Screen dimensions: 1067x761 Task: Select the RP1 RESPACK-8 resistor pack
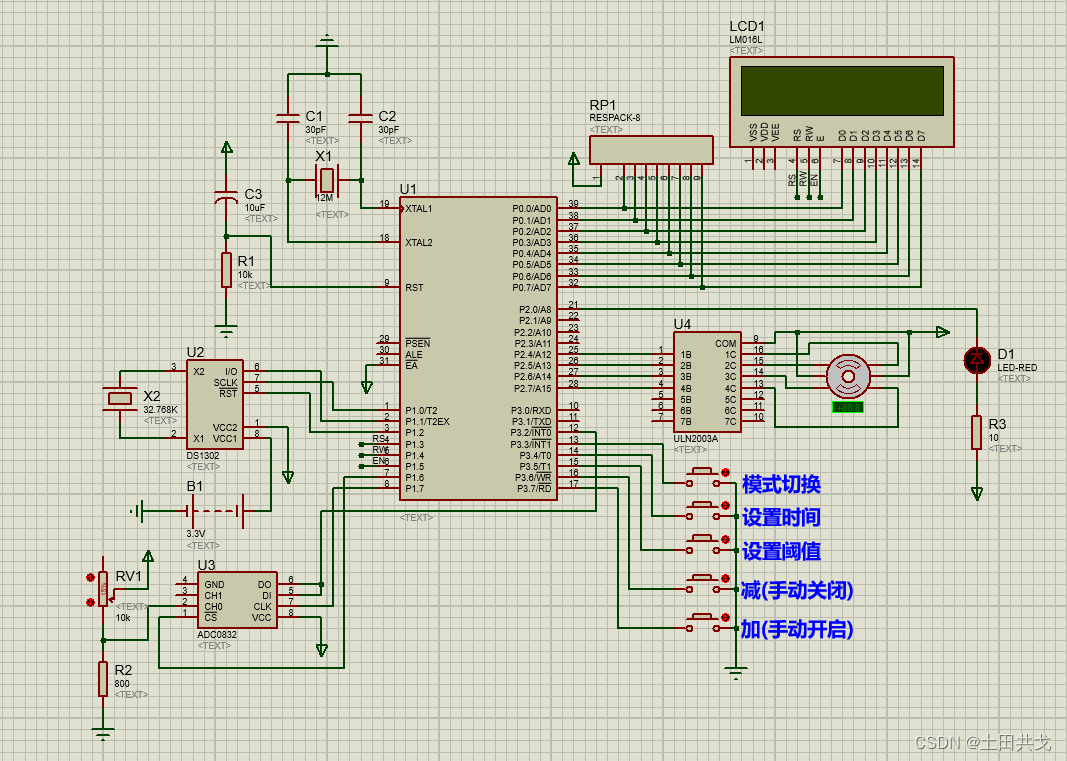(651, 150)
